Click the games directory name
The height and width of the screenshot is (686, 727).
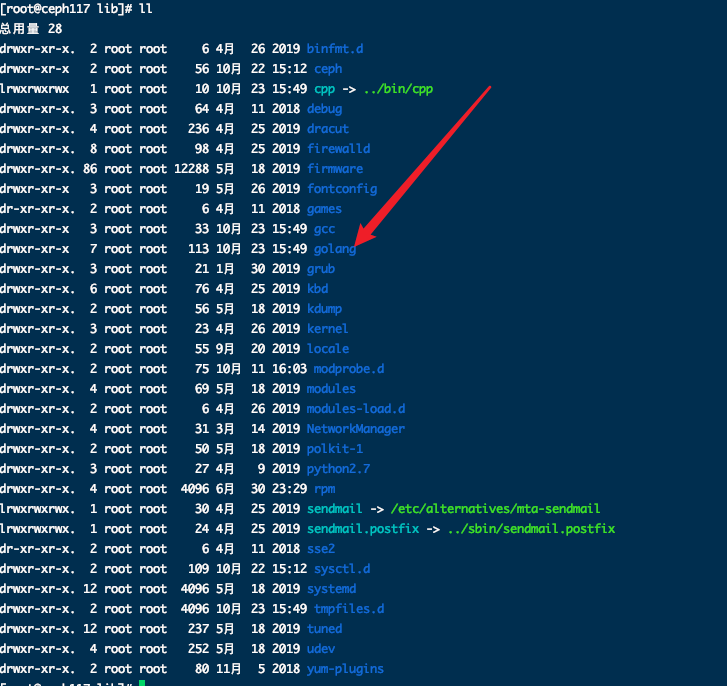tap(324, 209)
